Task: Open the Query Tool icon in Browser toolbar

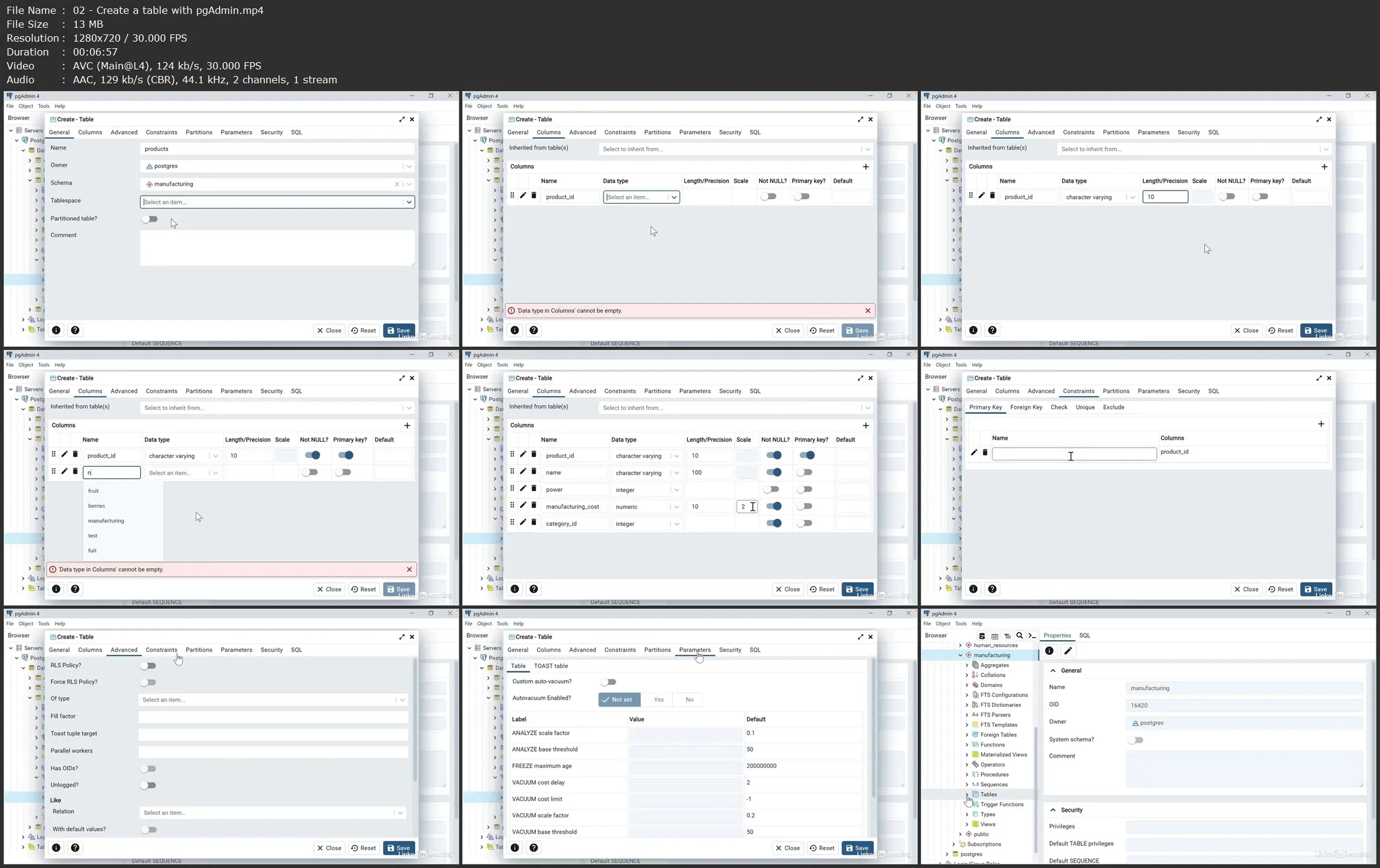Action: (982, 636)
